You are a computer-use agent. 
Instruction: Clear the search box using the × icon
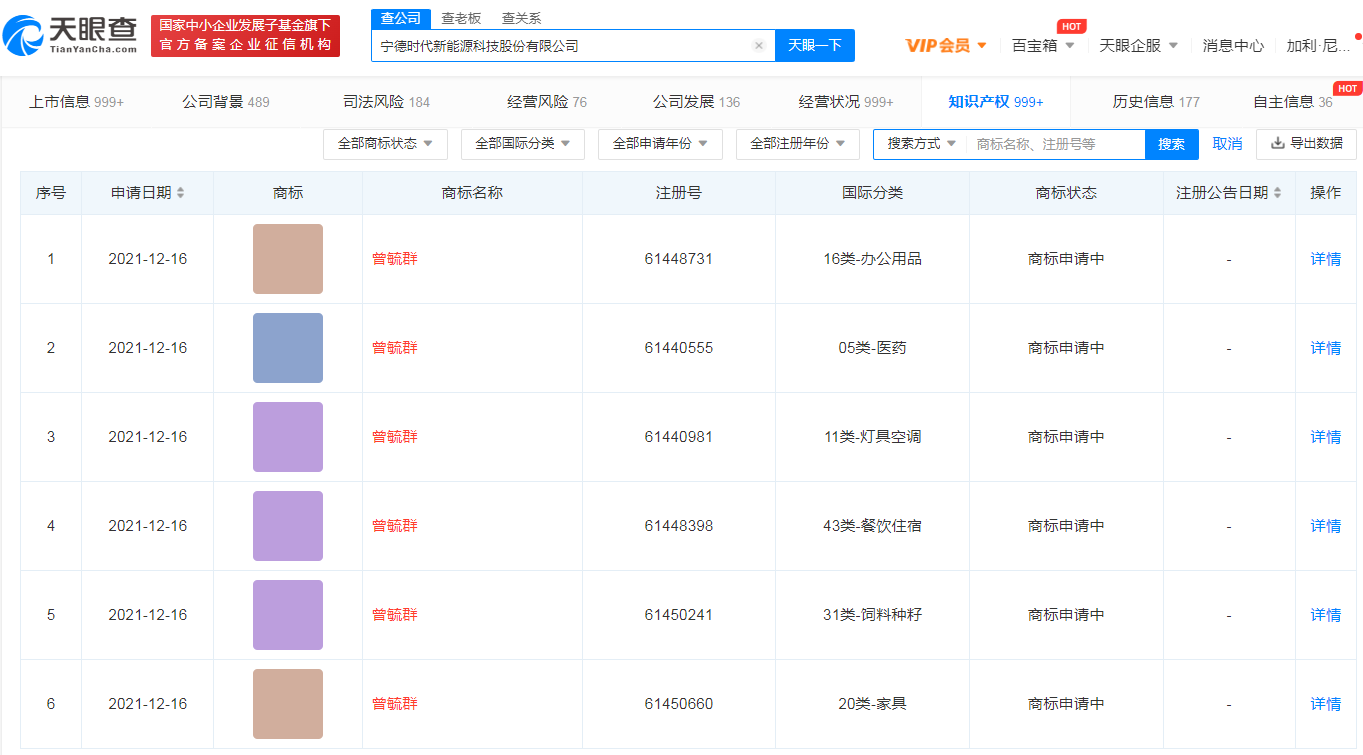[x=758, y=45]
